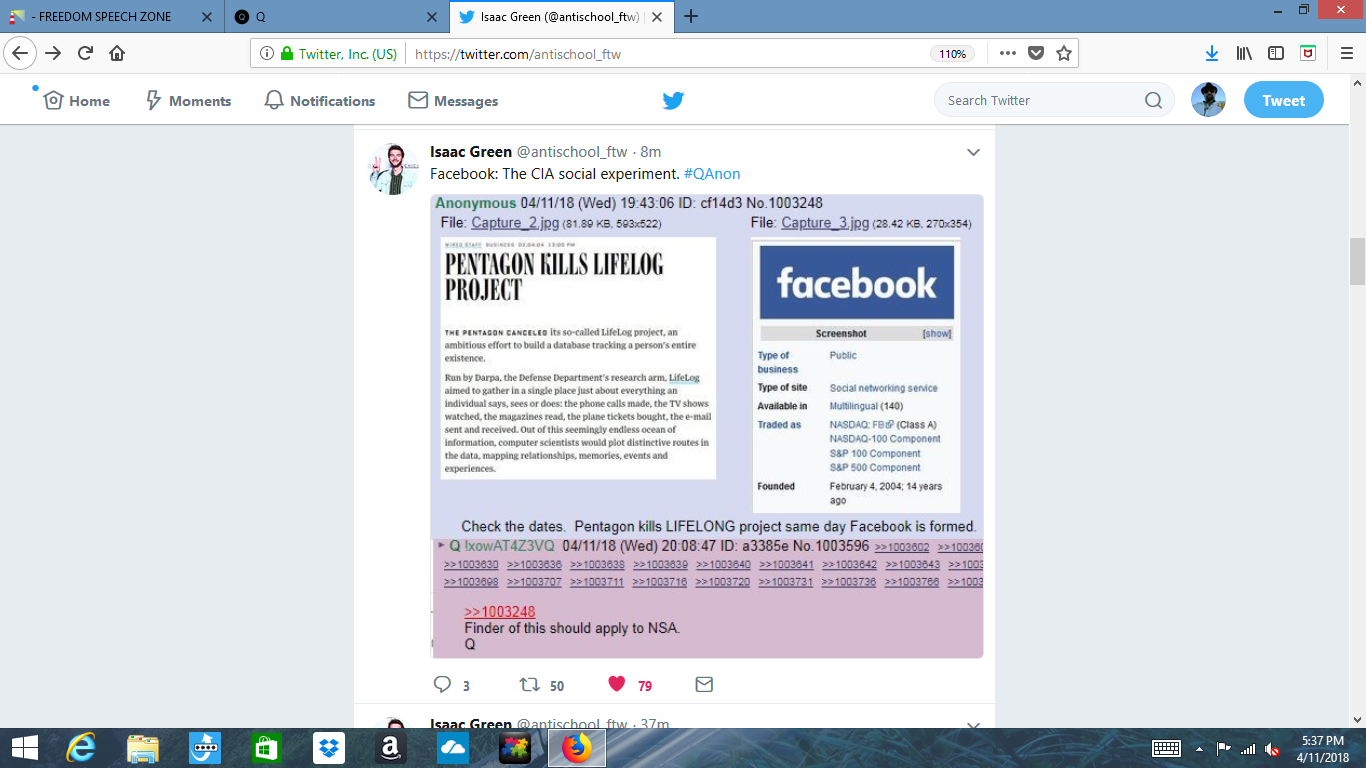1366x768 pixels.
Task: Reload the page with the refresh button
Action: pyautogui.click(x=85, y=54)
